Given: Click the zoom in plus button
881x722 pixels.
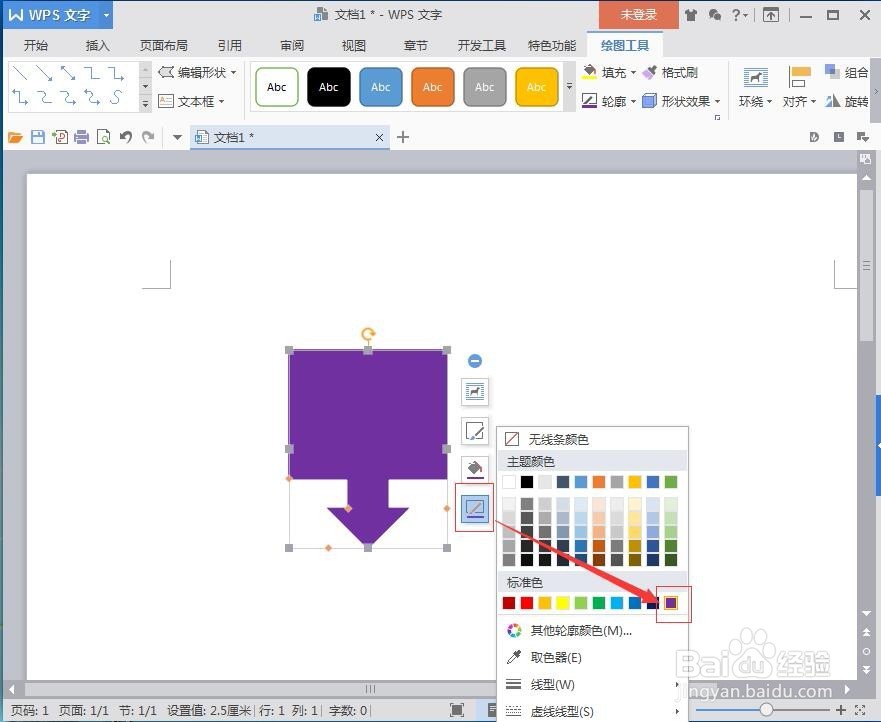Looking at the screenshot, I should pyautogui.click(x=841, y=710).
